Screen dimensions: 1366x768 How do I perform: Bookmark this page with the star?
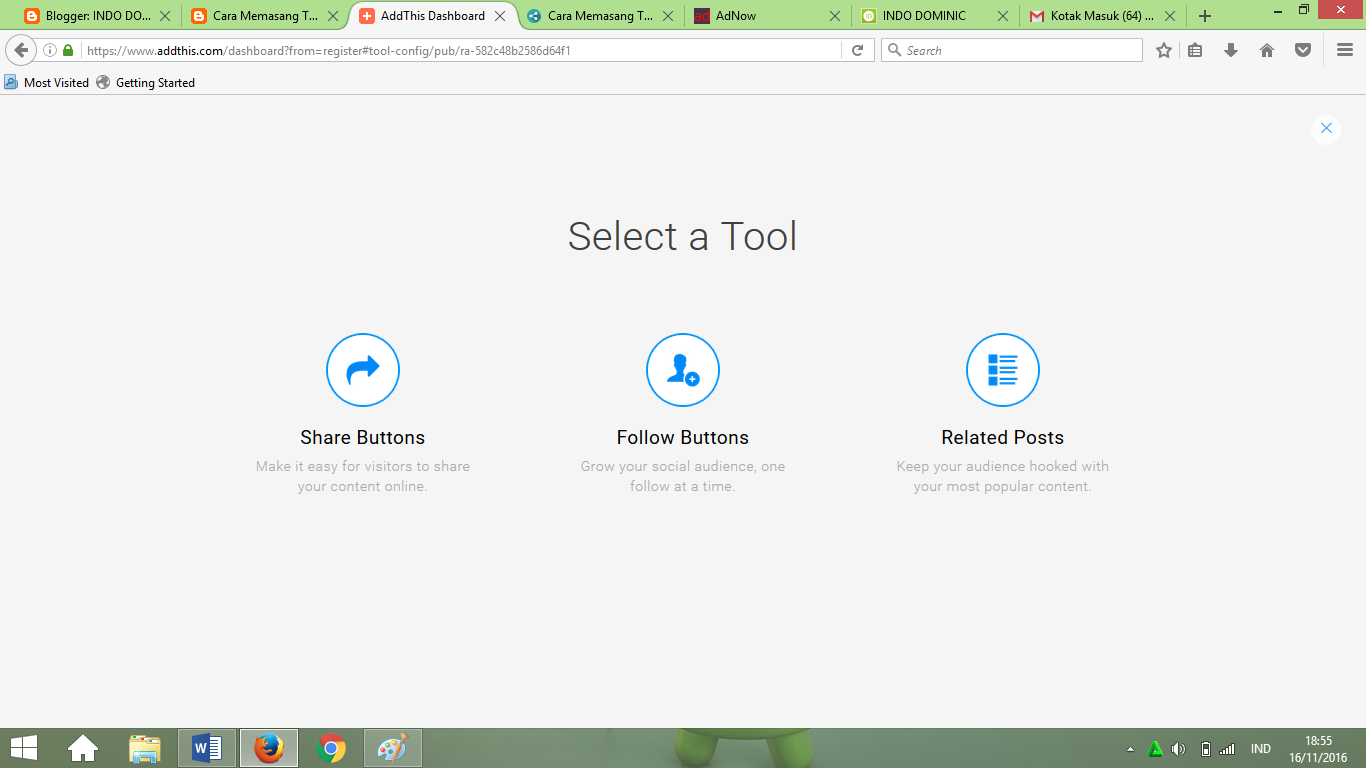[x=1164, y=50]
